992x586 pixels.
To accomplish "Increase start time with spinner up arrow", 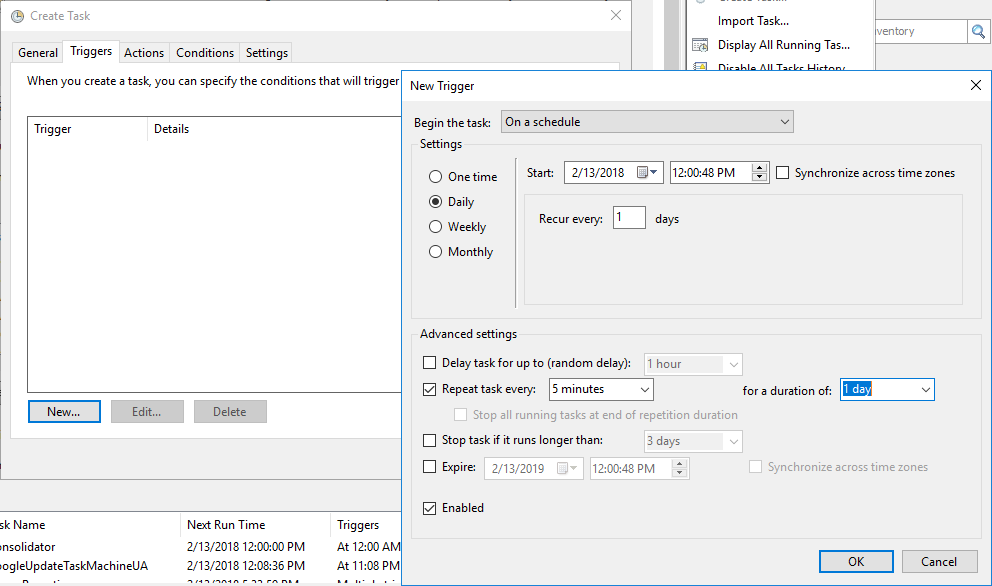I will pos(759,168).
